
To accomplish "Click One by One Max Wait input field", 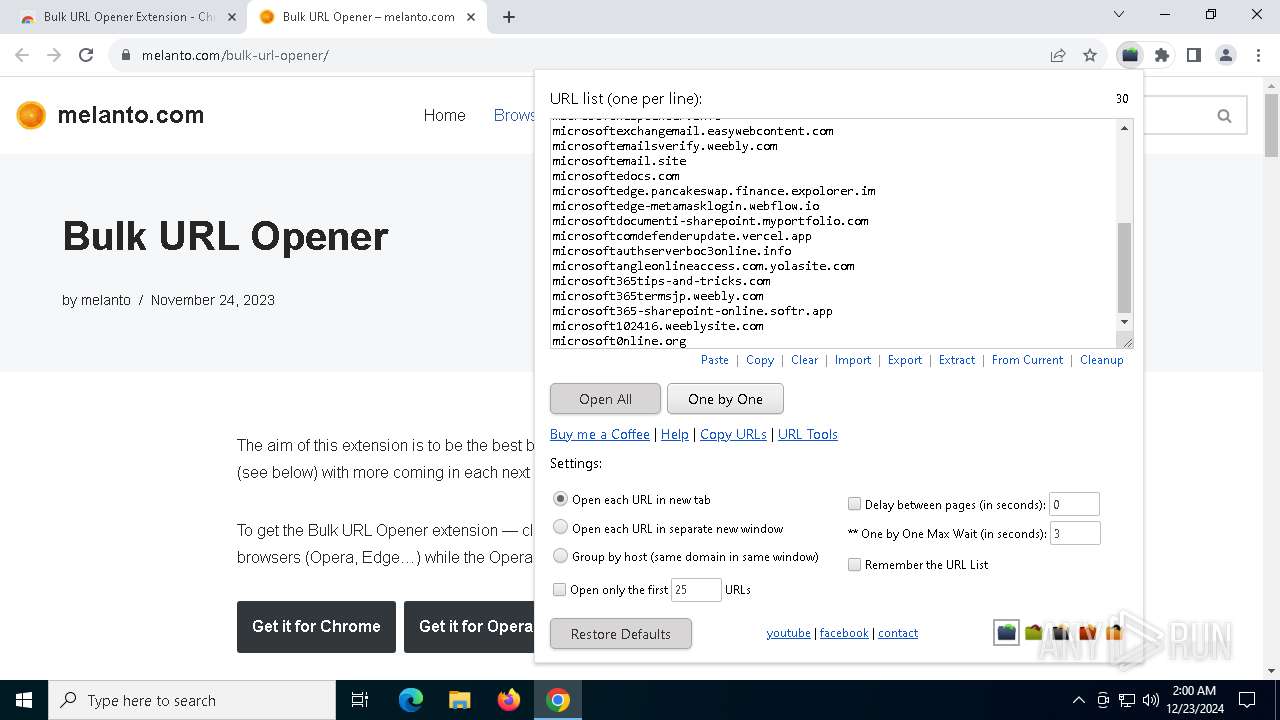I will pyautogui.click(x=1075, y=533).
